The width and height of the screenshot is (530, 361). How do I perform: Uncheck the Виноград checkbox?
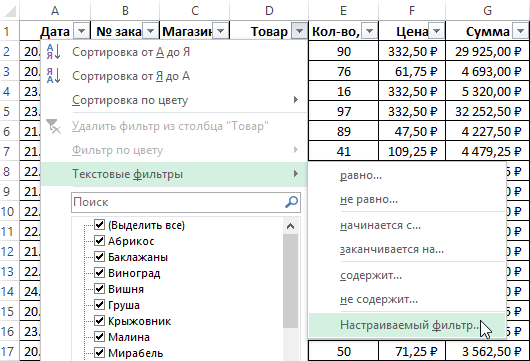coord(99,272)
